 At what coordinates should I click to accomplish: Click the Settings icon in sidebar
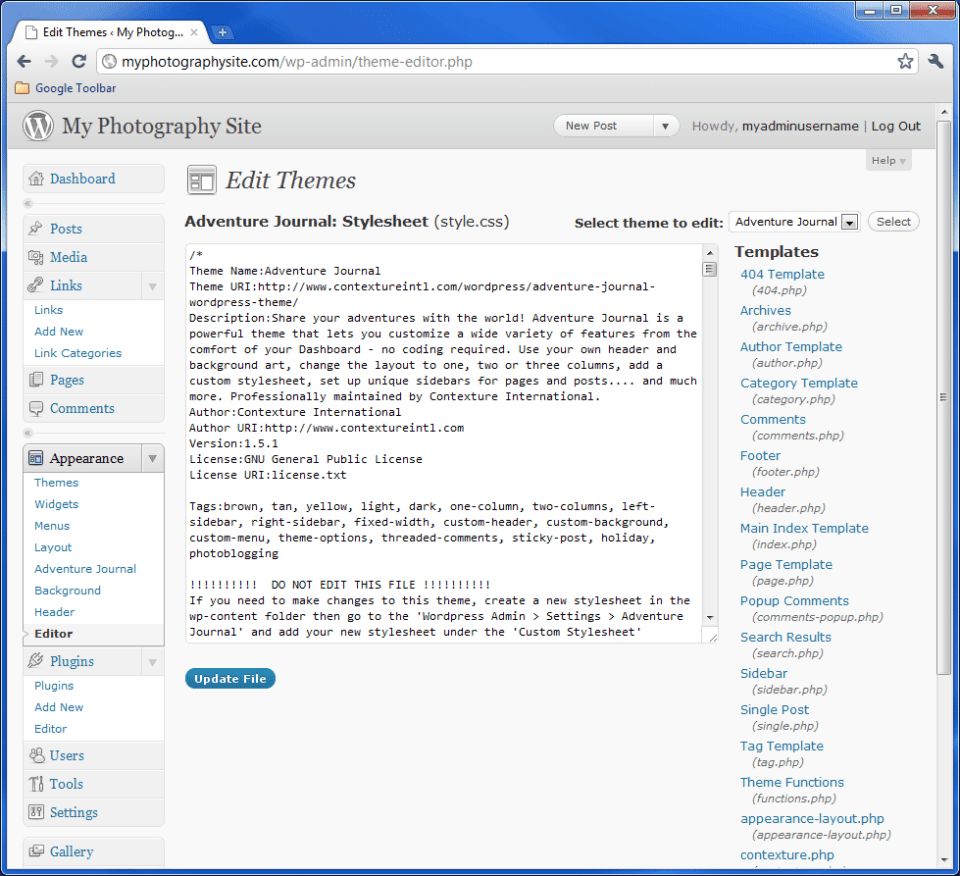[x=36, y=812]
